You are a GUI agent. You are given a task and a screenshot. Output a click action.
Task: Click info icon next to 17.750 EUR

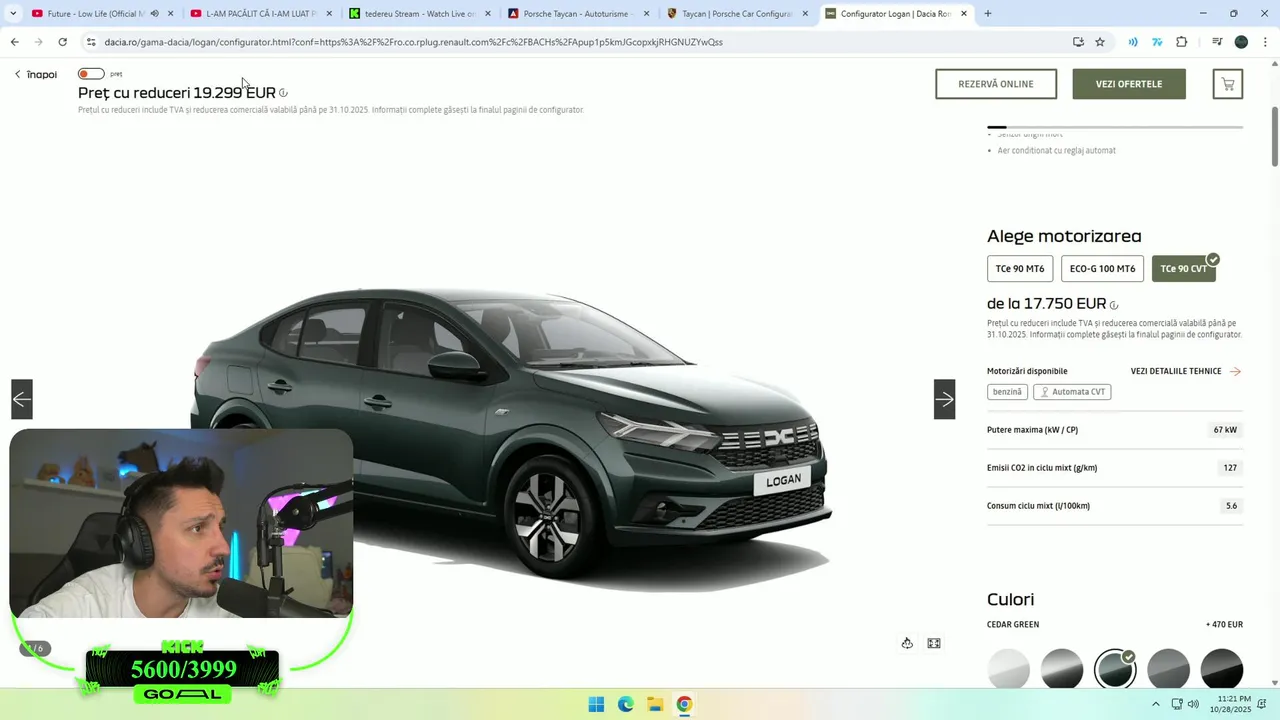click(x=1114, y=306)
